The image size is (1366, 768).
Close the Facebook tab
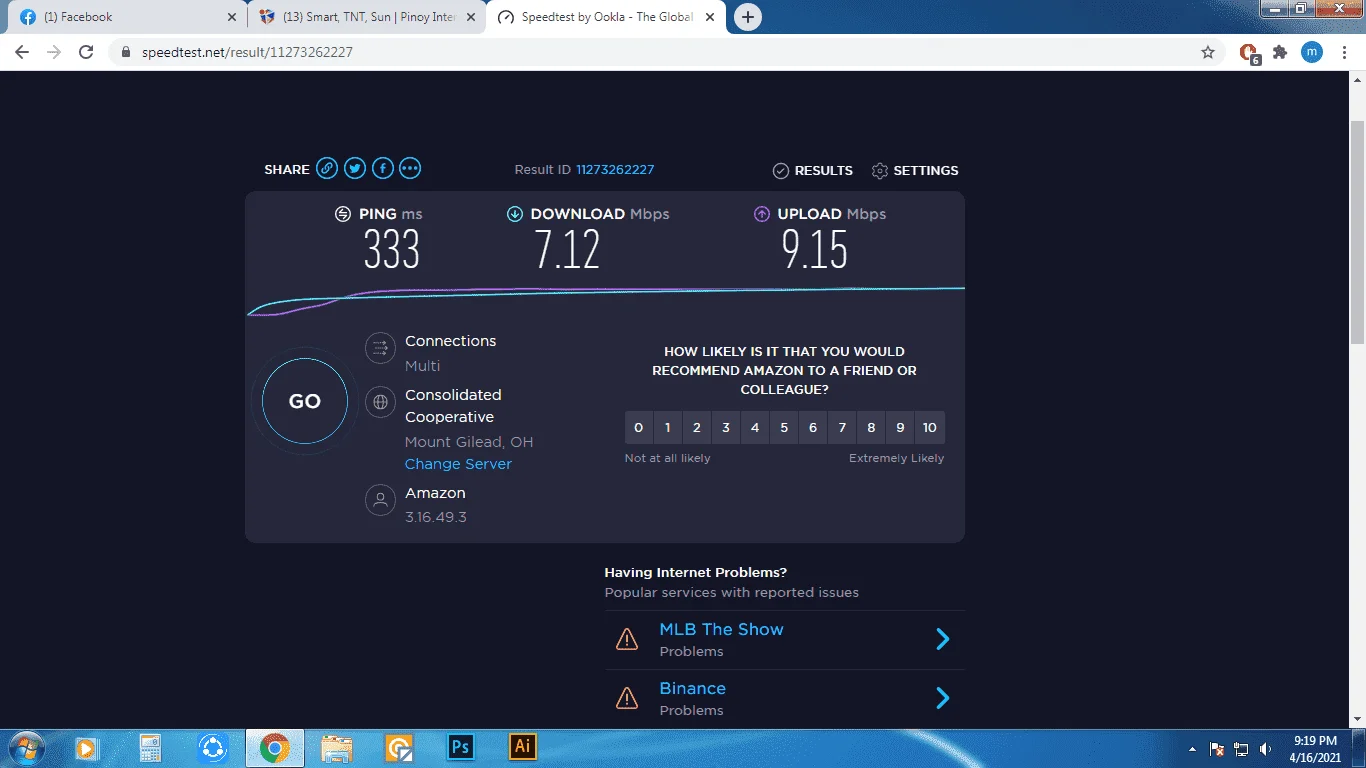pyautogui.click(x=231, y=17)
